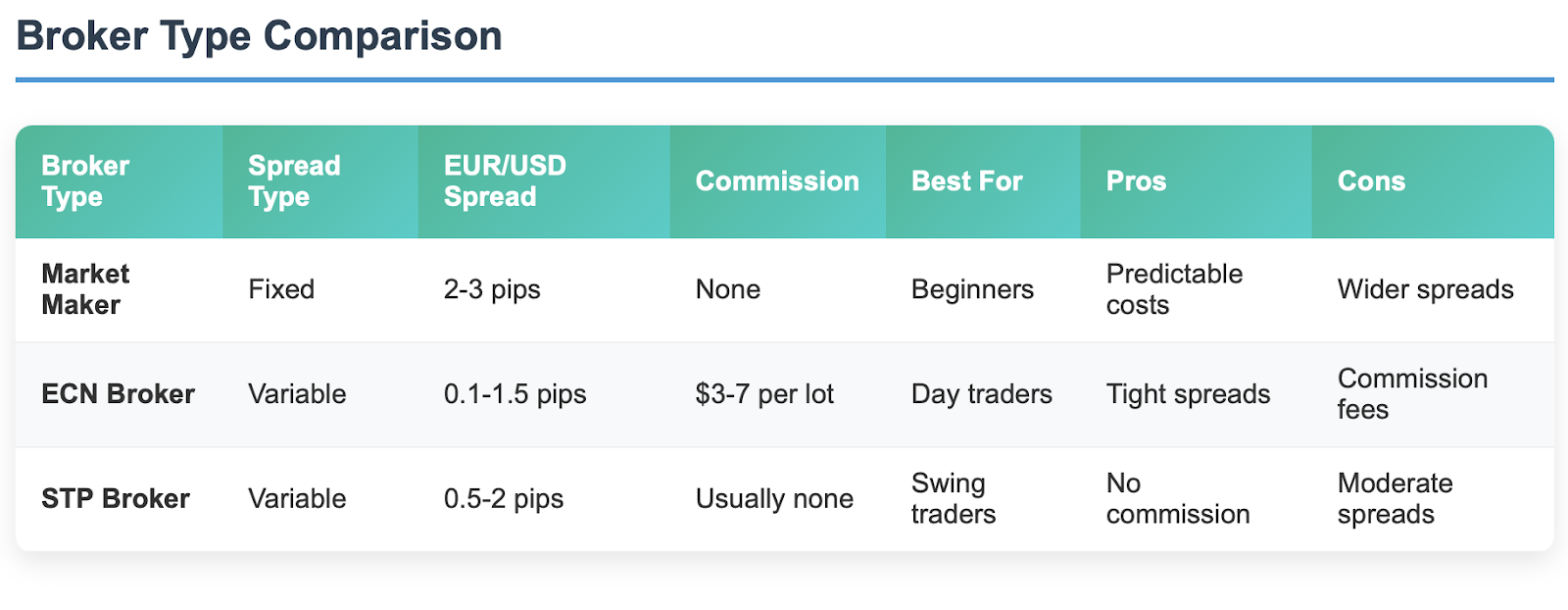Click the "Tight spreads" pros cell
This screenshot has width=1568, height=610.
pos(1188,394)
